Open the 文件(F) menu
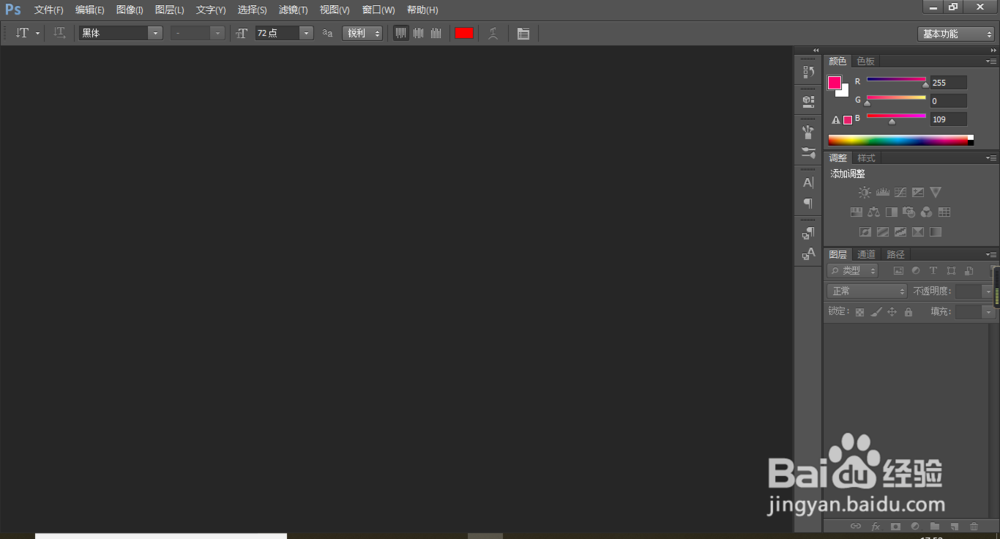The height and width of the screenshot is (539, 1000). click(x=48, y=10)
